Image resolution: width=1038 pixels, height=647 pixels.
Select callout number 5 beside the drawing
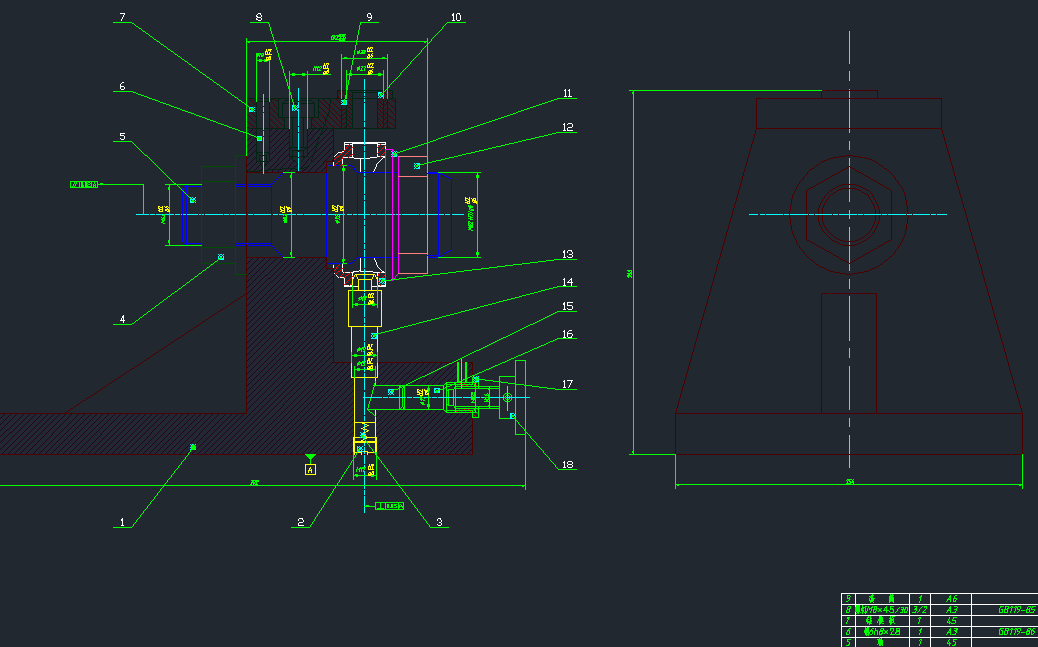[x=122, y=137]
